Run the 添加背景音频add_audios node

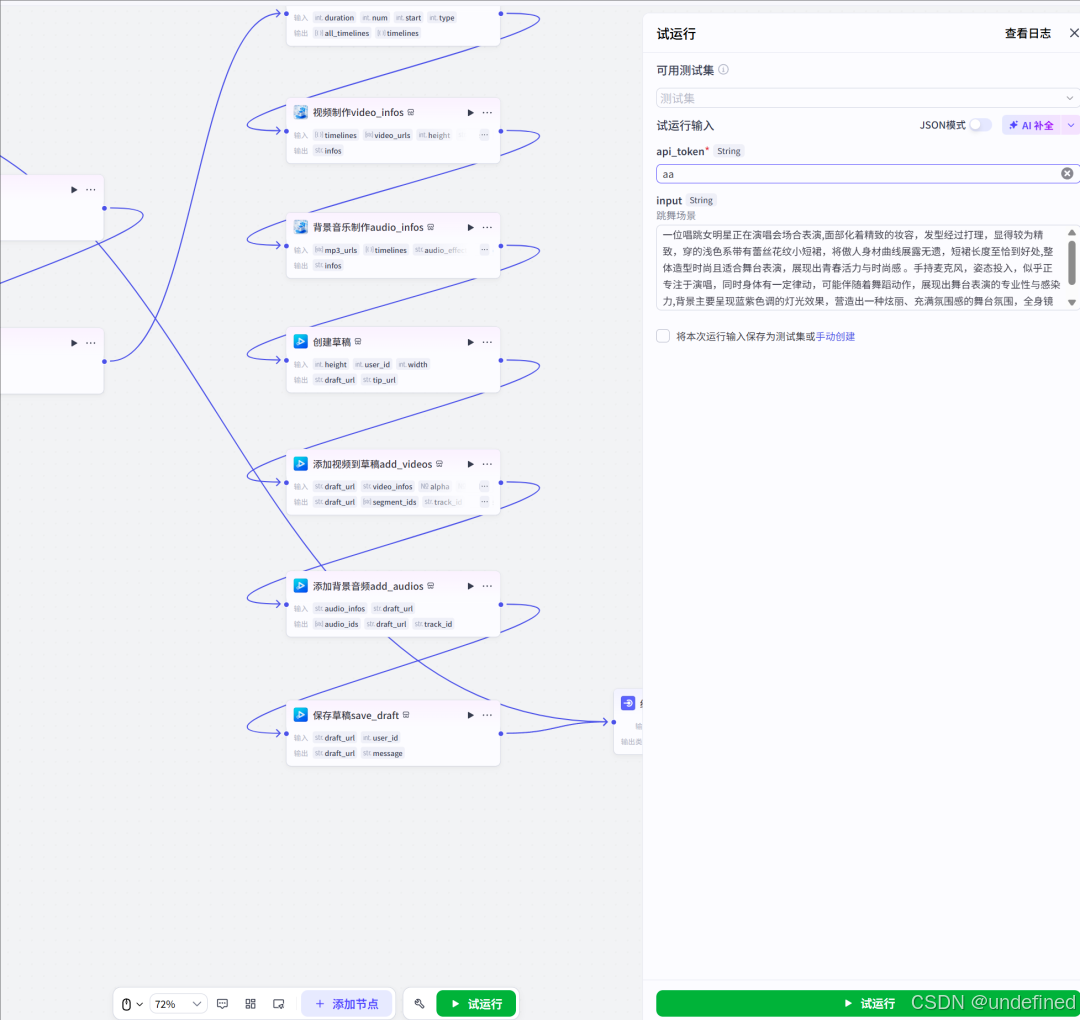tap(470, 586)
